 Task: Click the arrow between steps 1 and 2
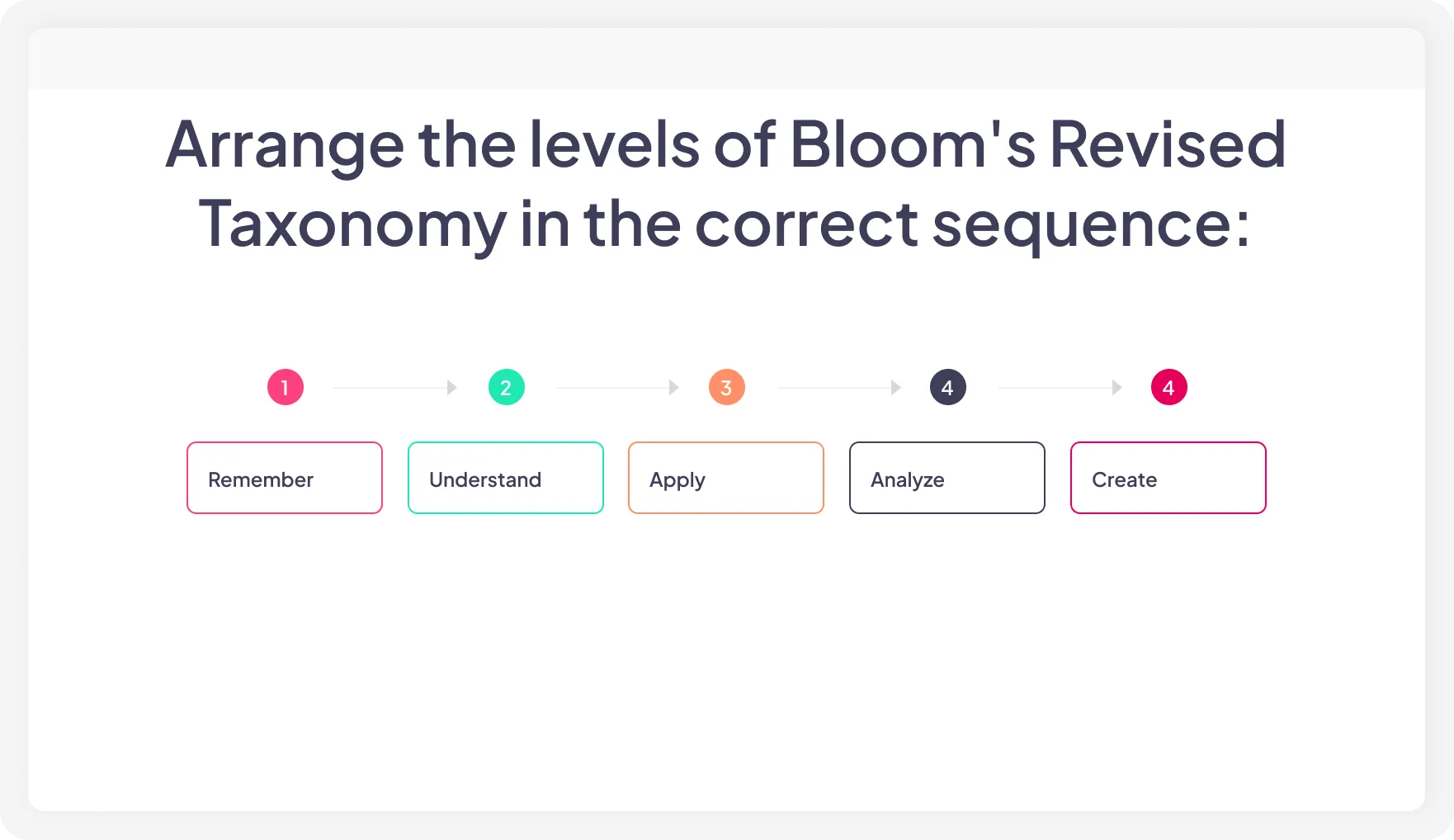[x=395, y=388]
